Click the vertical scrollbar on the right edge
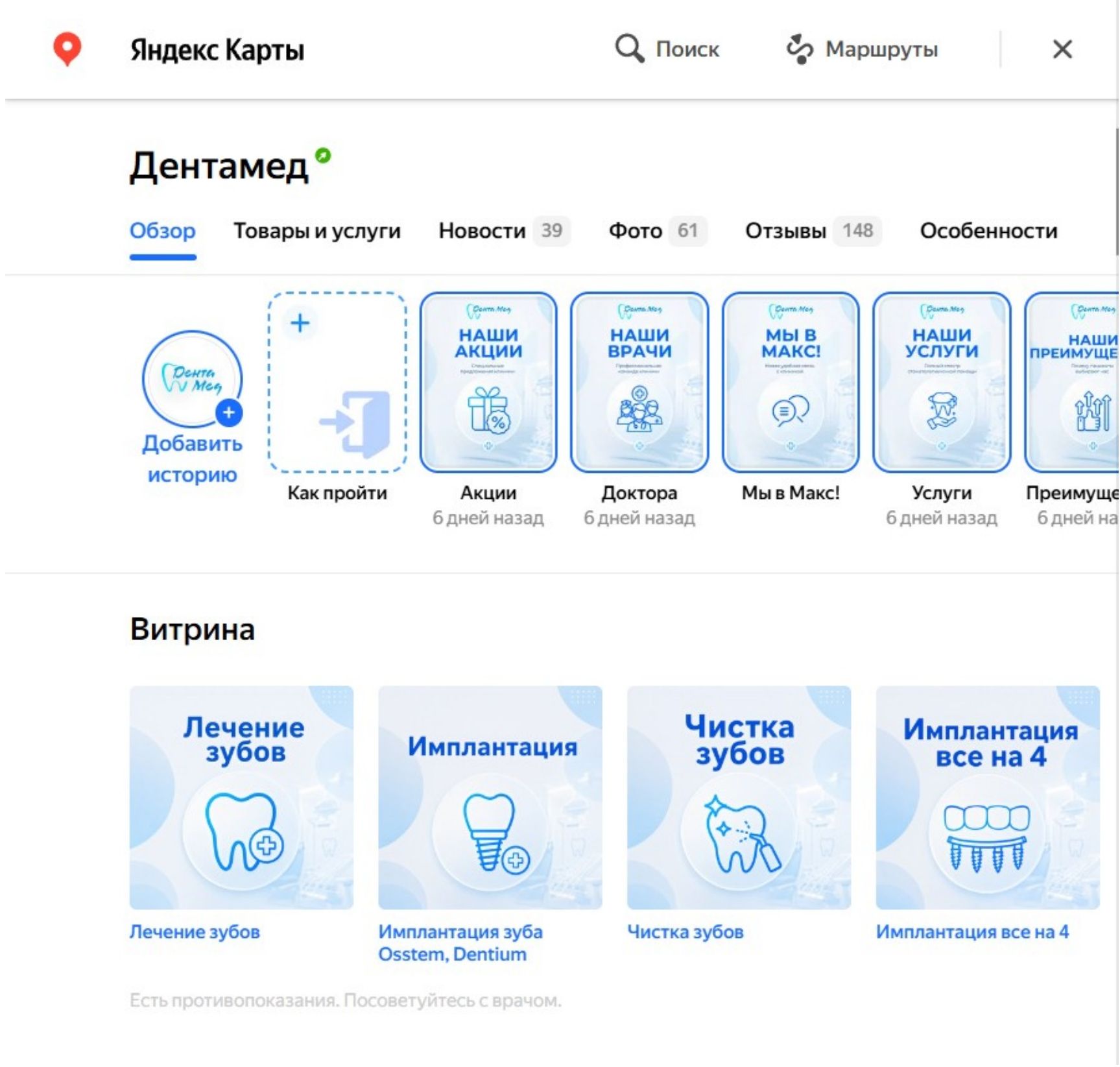This screenshot has width=1120, height=1067. (1117, 191)
